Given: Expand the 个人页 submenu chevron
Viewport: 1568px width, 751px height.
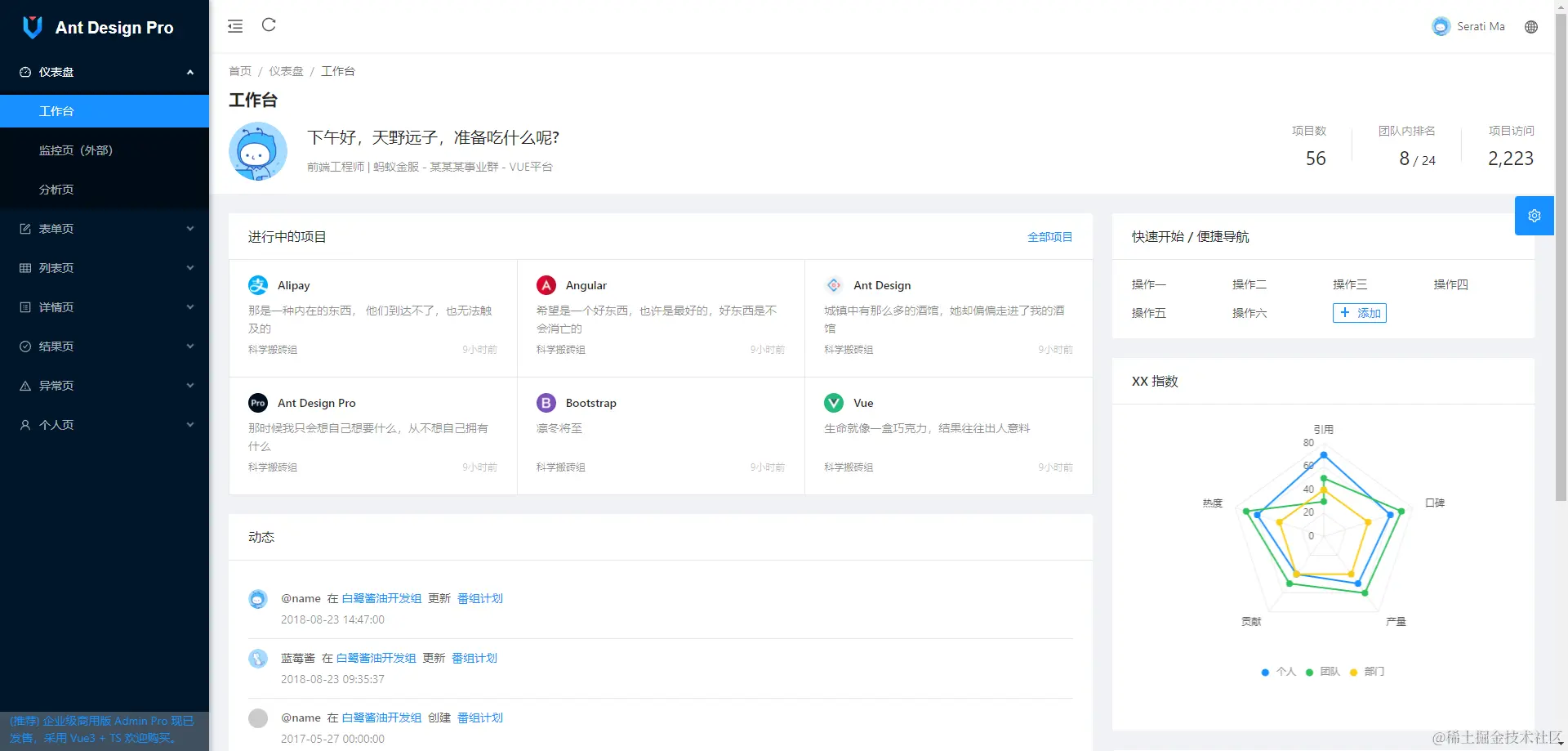Looking at the screenshot, I should click(190, 425).
